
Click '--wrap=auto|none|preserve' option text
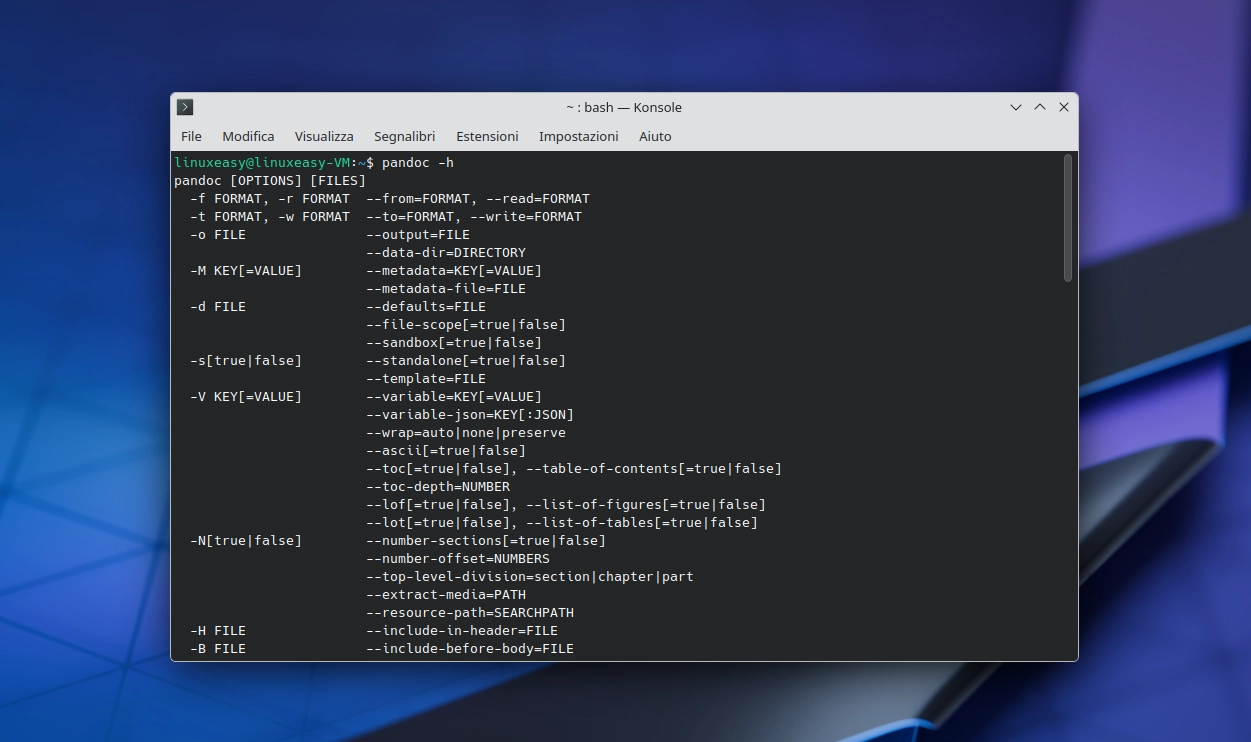tap(466, 432)
